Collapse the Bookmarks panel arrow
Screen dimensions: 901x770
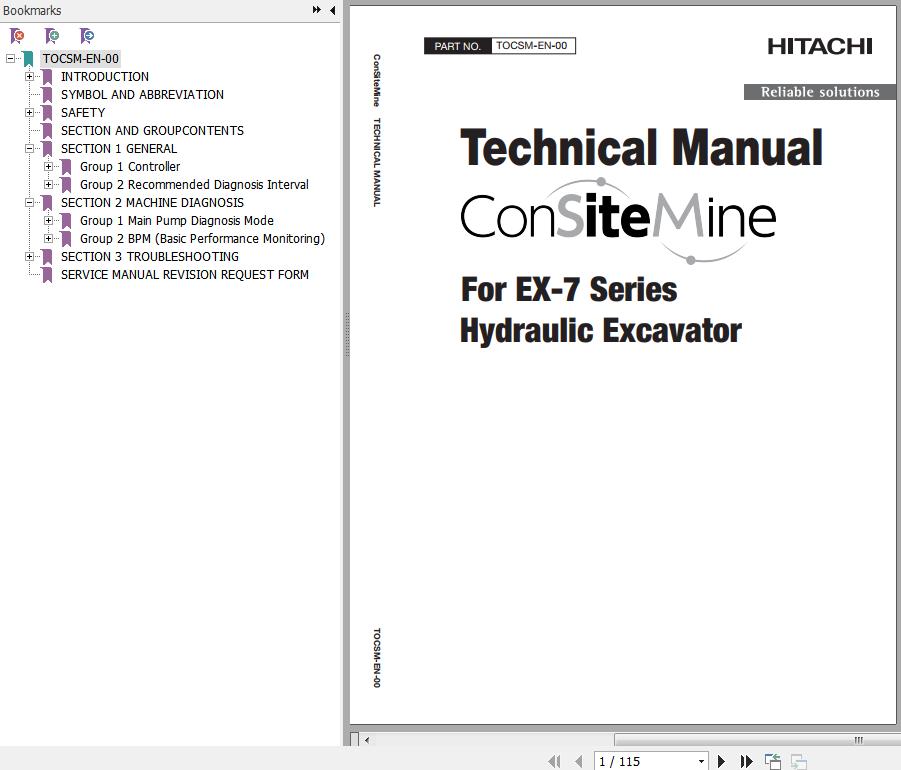333,10
